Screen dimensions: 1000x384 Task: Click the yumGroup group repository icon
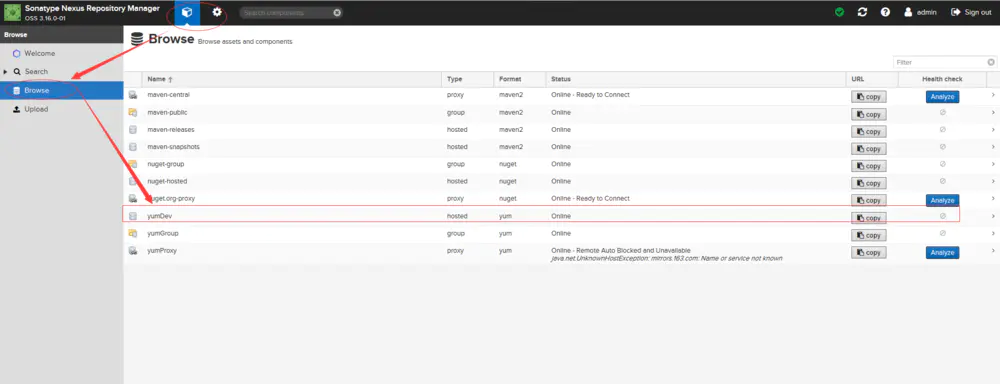pyautogui.click(x=133, y=233)
